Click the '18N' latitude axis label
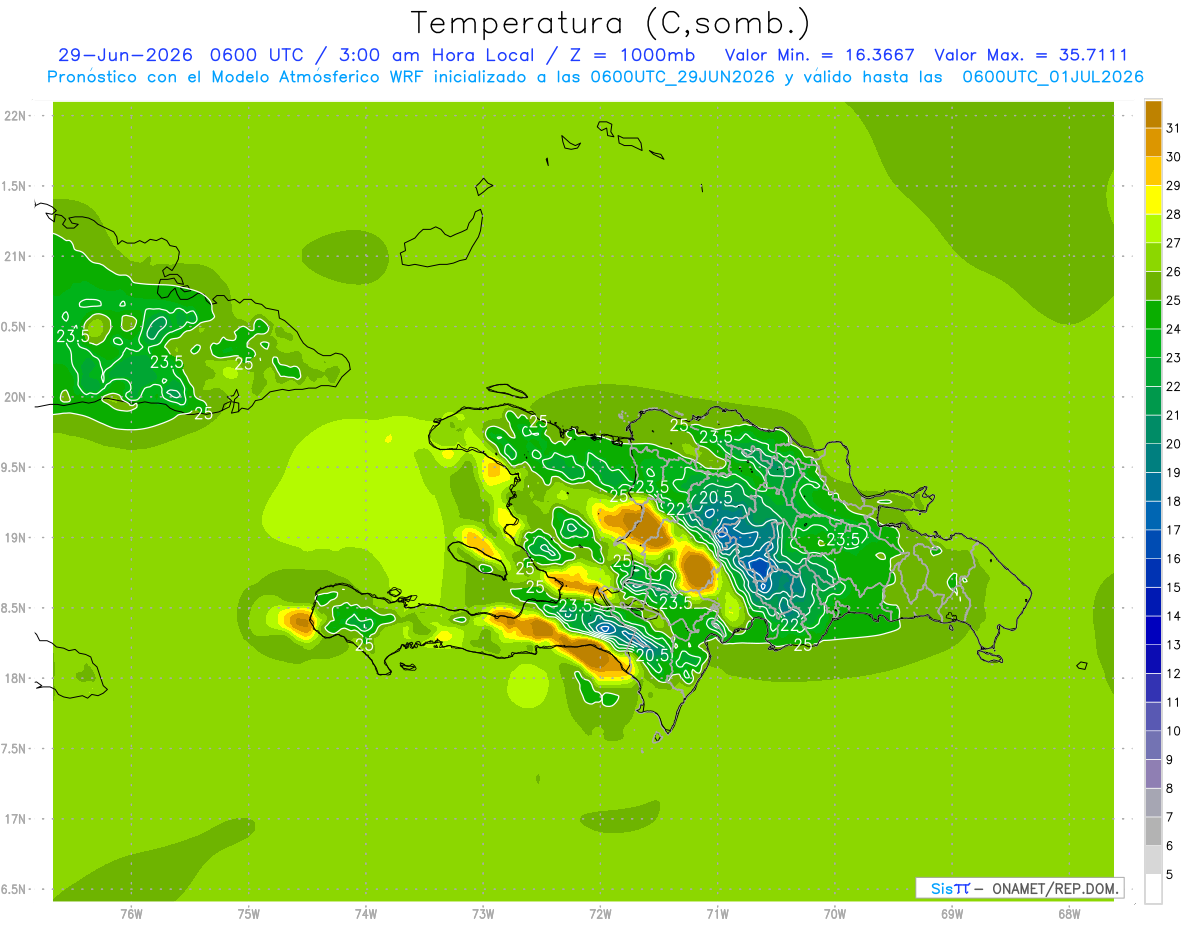 coord(15,679)
